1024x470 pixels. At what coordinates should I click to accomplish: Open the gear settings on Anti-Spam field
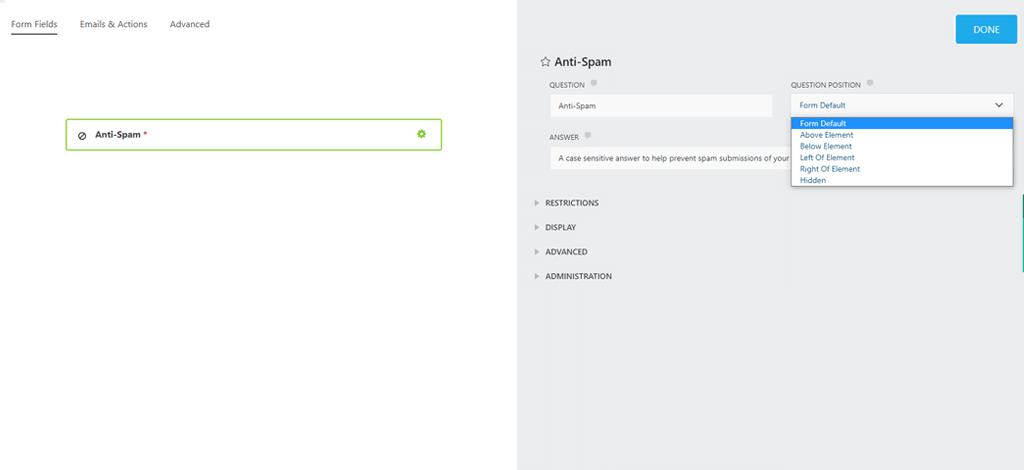(421, 134)
